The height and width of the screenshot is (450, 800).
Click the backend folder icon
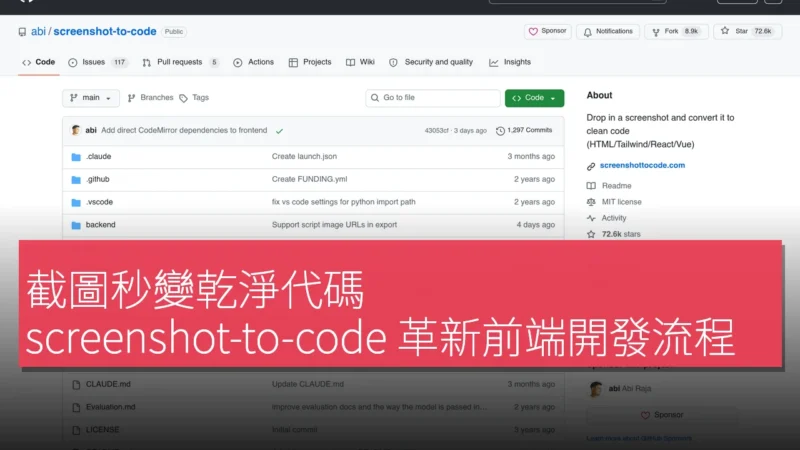click(x=76, y=226)
